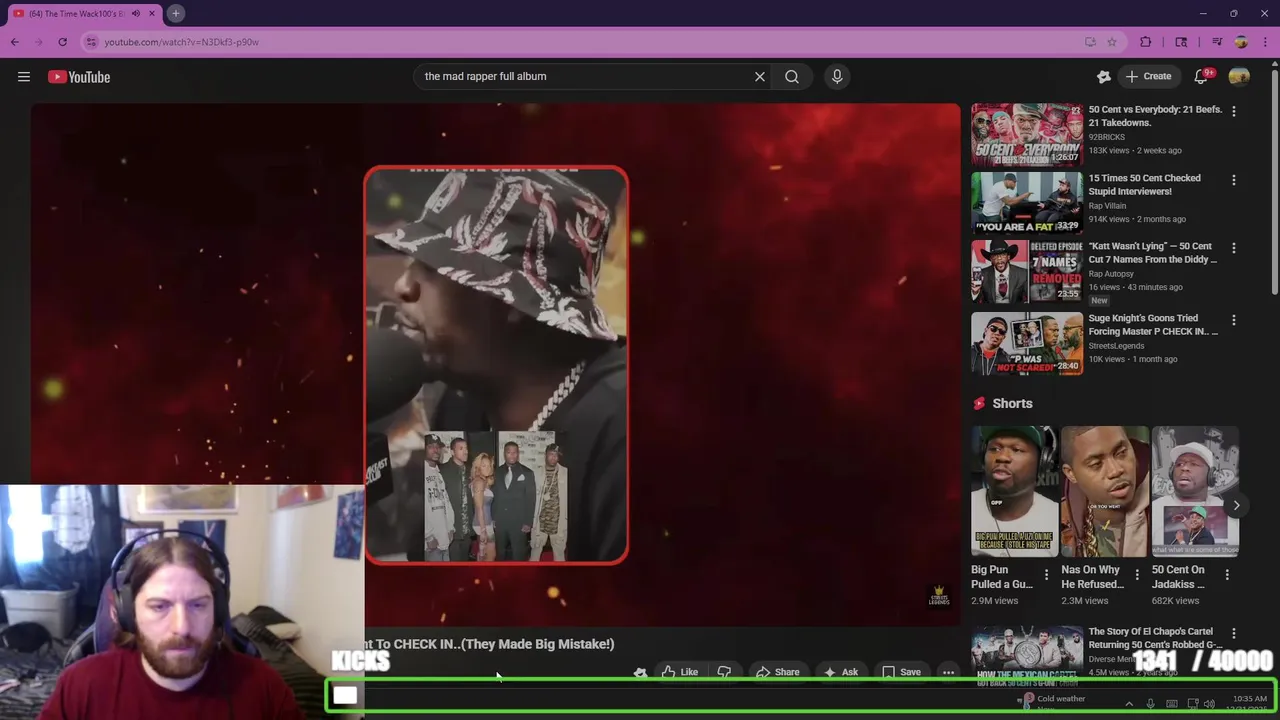
Task: Clear the search box text
Action: click(760, 76)
